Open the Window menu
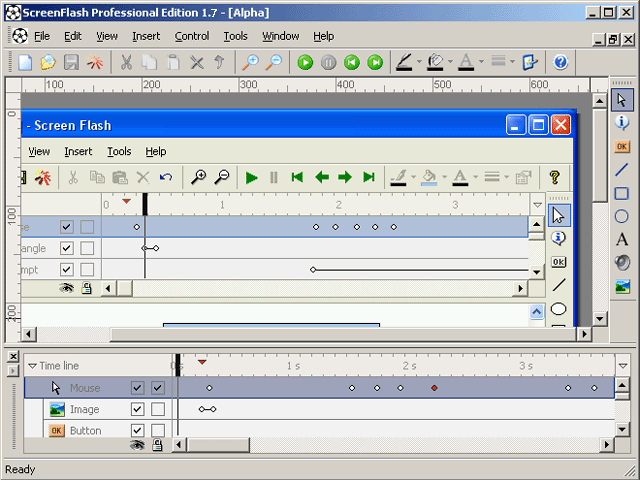 coord(281,36)
